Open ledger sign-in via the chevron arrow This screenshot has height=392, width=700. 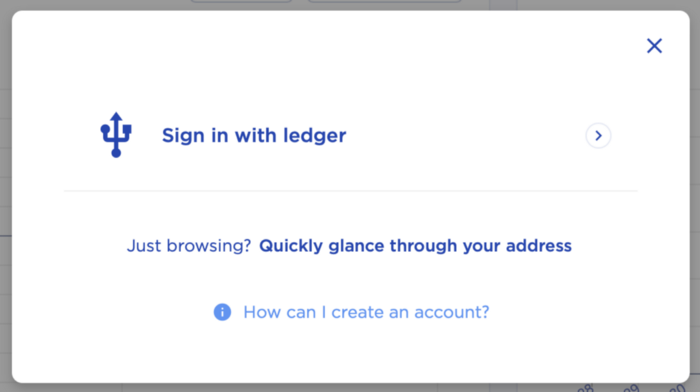coord(598,135)
